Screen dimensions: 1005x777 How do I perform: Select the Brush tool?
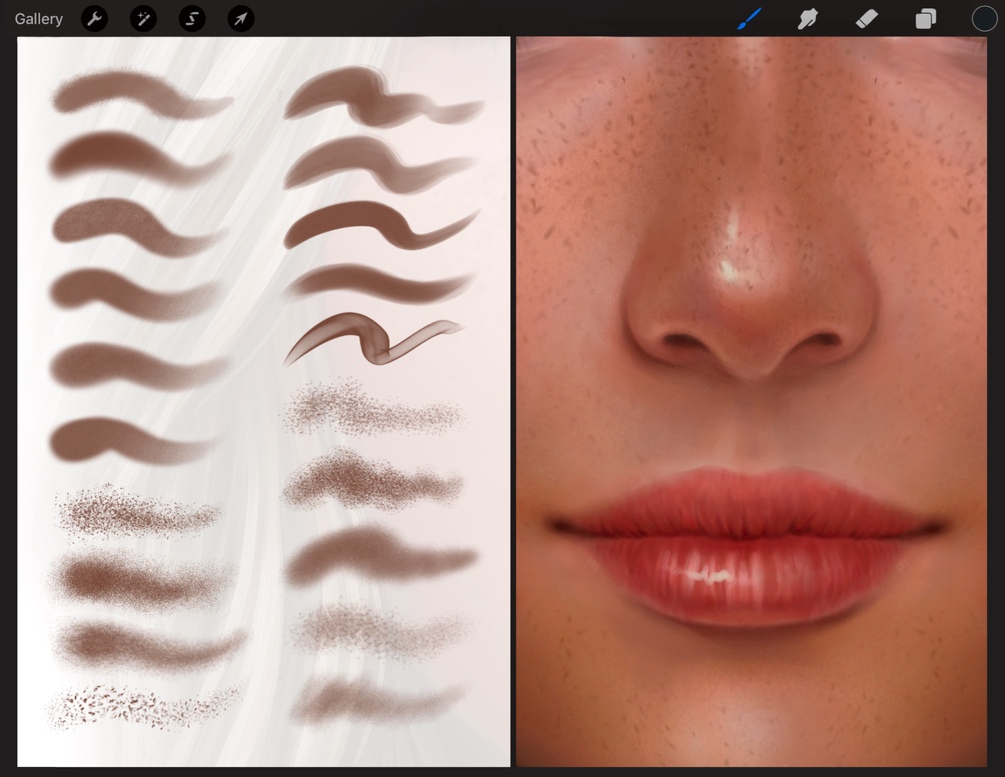pos(749,19)
